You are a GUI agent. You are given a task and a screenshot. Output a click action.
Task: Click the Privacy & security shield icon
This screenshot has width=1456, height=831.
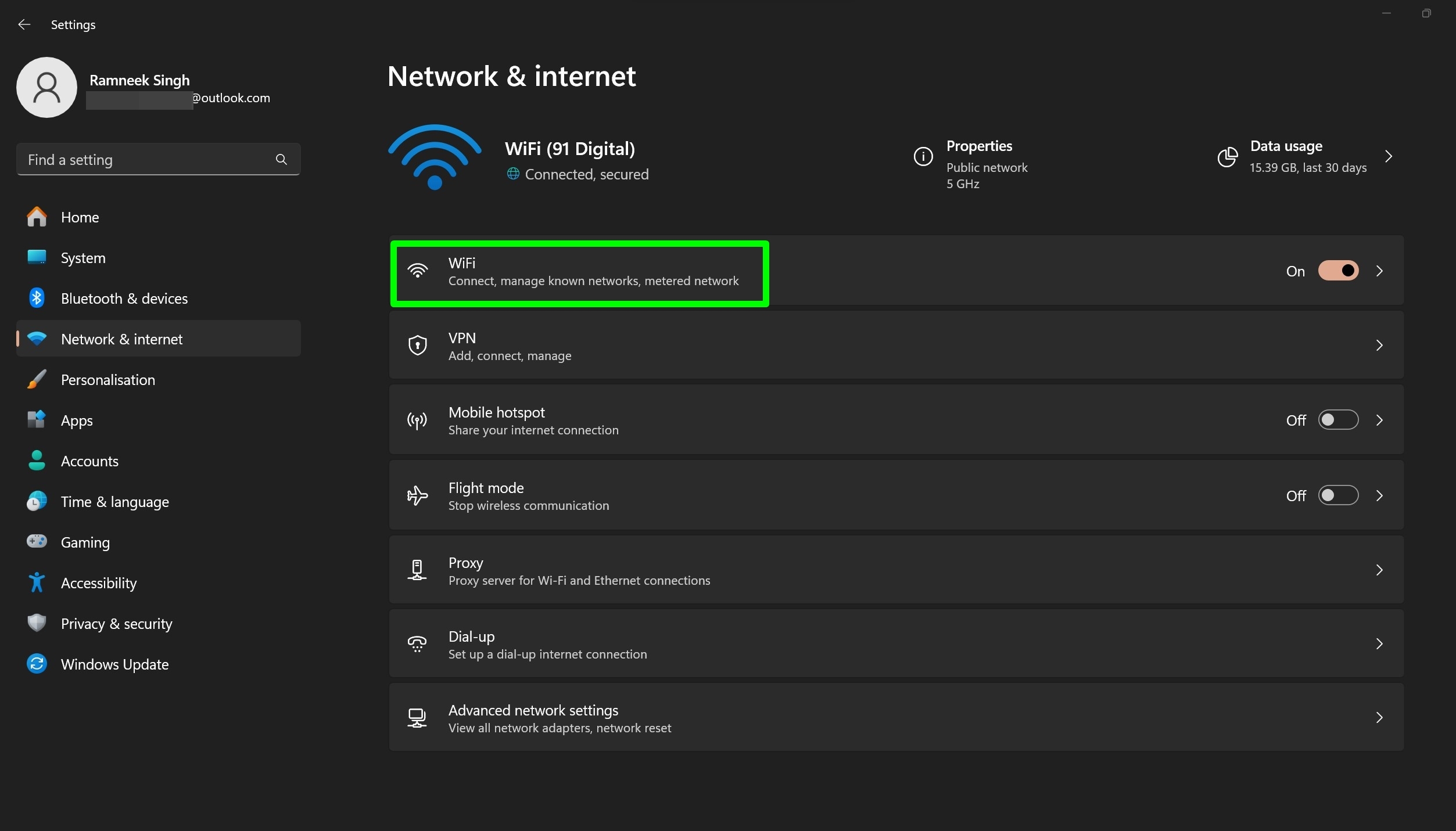[x=37, y=623]
